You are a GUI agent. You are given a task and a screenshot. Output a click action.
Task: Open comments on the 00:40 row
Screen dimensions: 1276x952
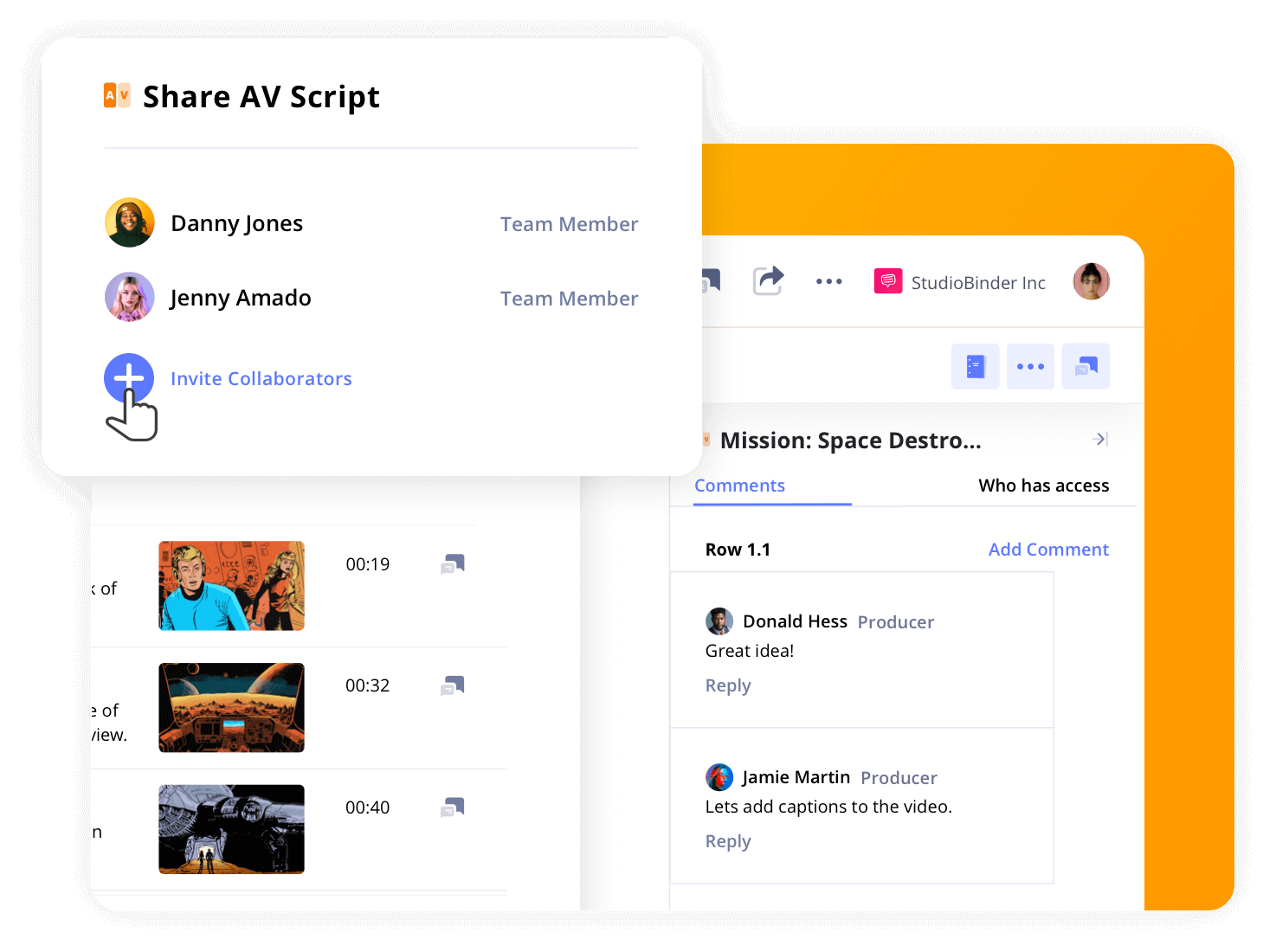[x=453, y=807]
